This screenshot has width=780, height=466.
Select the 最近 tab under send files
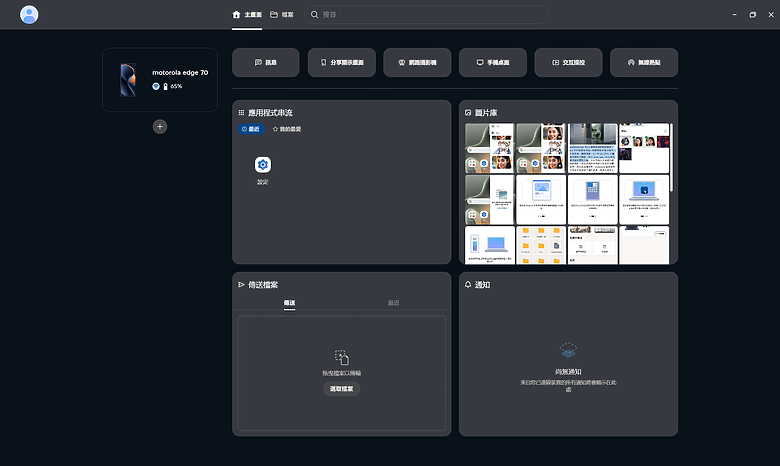393,302
